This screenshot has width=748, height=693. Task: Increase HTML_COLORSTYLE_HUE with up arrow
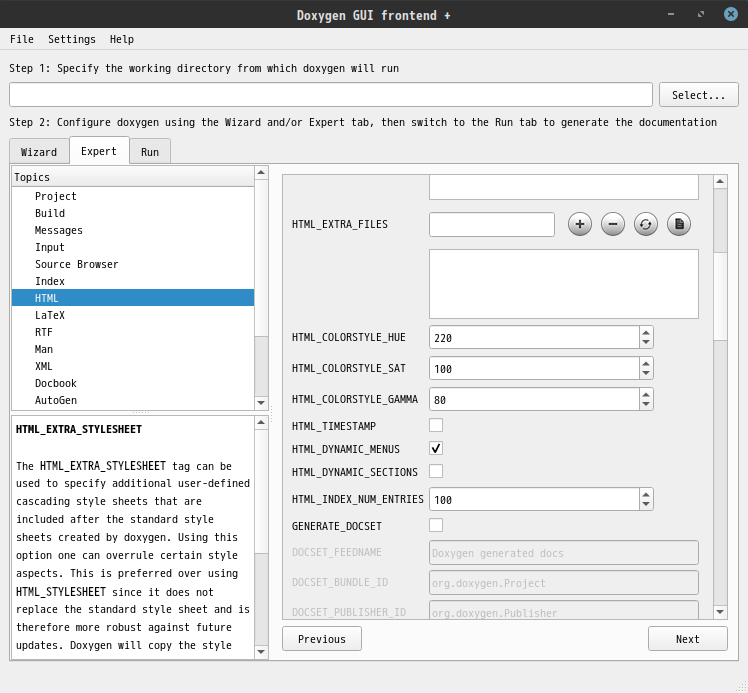coord(646,332)
